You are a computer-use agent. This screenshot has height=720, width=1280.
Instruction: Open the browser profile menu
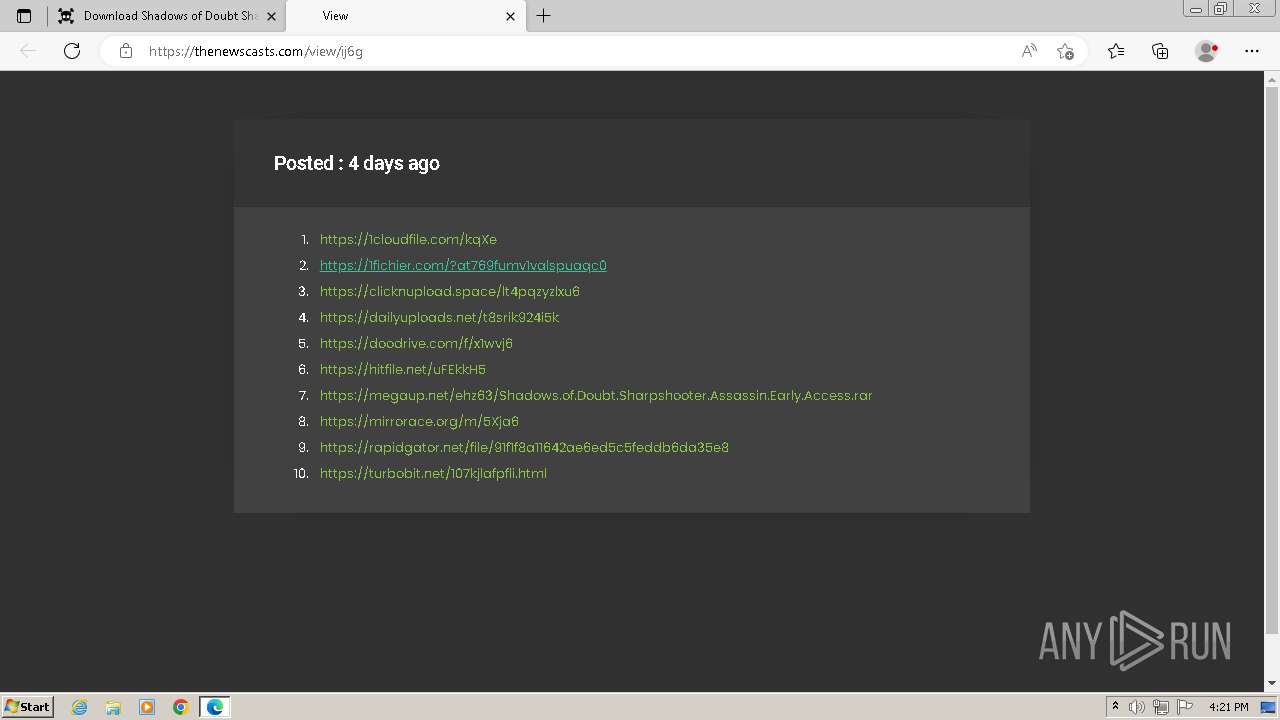point(1207,51)
